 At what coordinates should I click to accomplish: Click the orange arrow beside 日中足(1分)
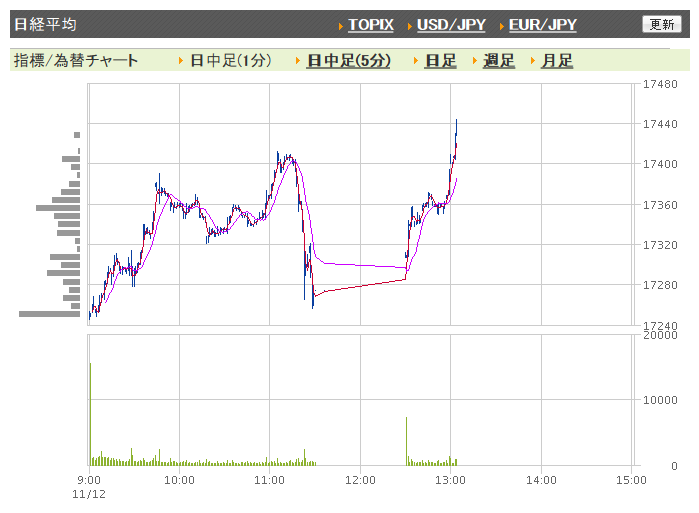point(181,60)
